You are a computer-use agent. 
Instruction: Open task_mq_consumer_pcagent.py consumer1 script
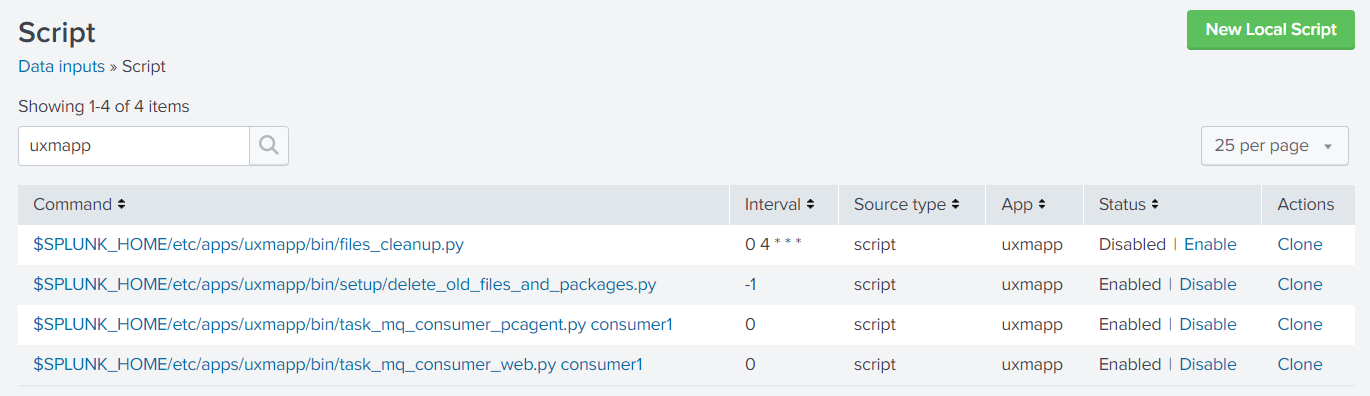(x=353, y=325)
